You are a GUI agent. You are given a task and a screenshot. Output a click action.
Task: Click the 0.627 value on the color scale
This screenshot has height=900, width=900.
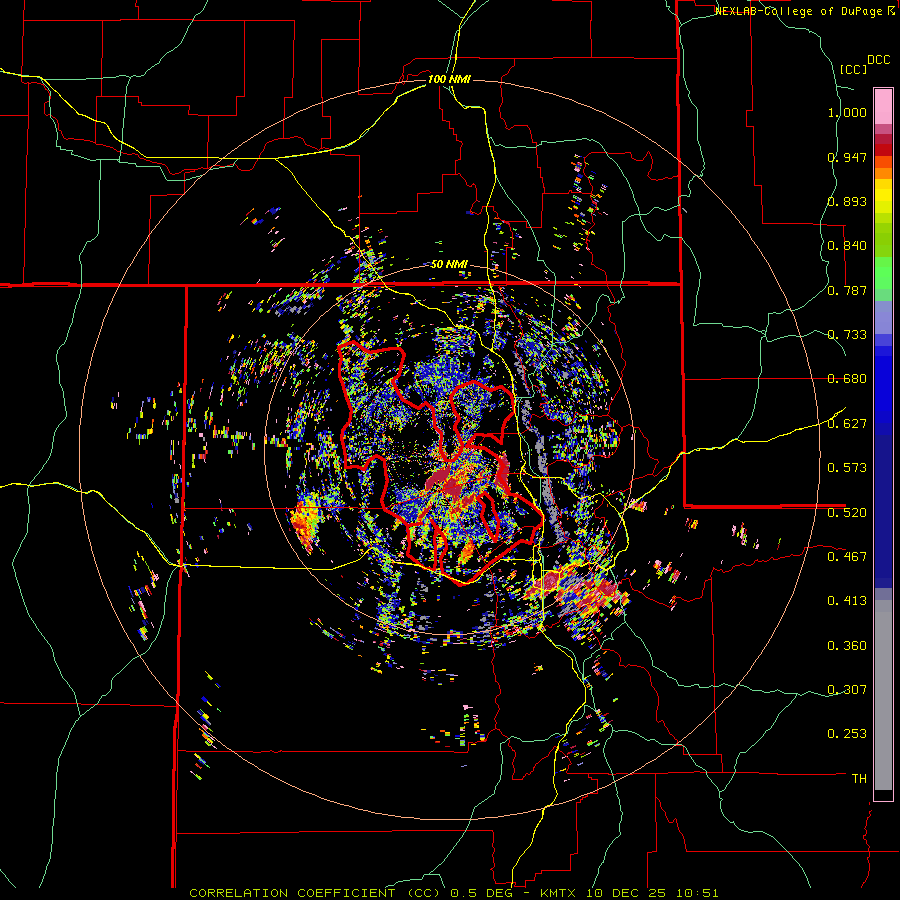click(x=847, y=424)
